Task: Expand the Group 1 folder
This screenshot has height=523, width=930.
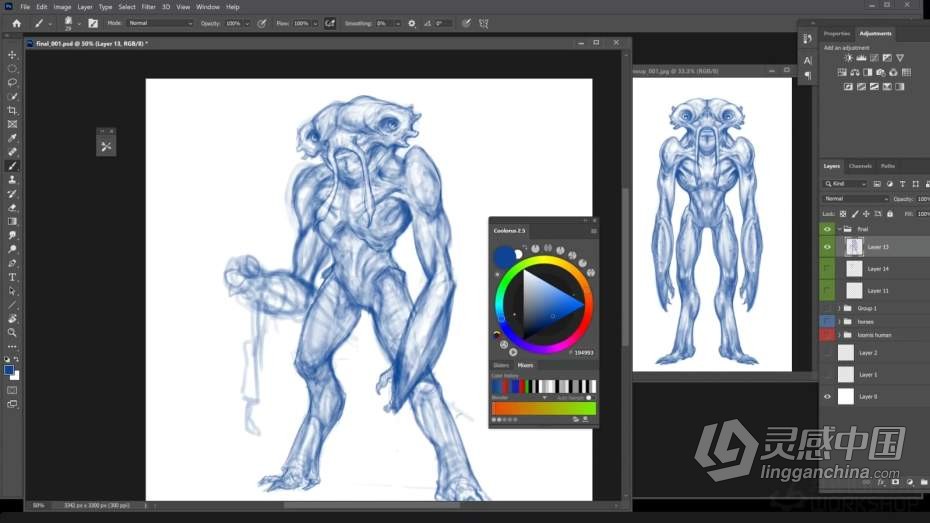Action: (839, 308)
